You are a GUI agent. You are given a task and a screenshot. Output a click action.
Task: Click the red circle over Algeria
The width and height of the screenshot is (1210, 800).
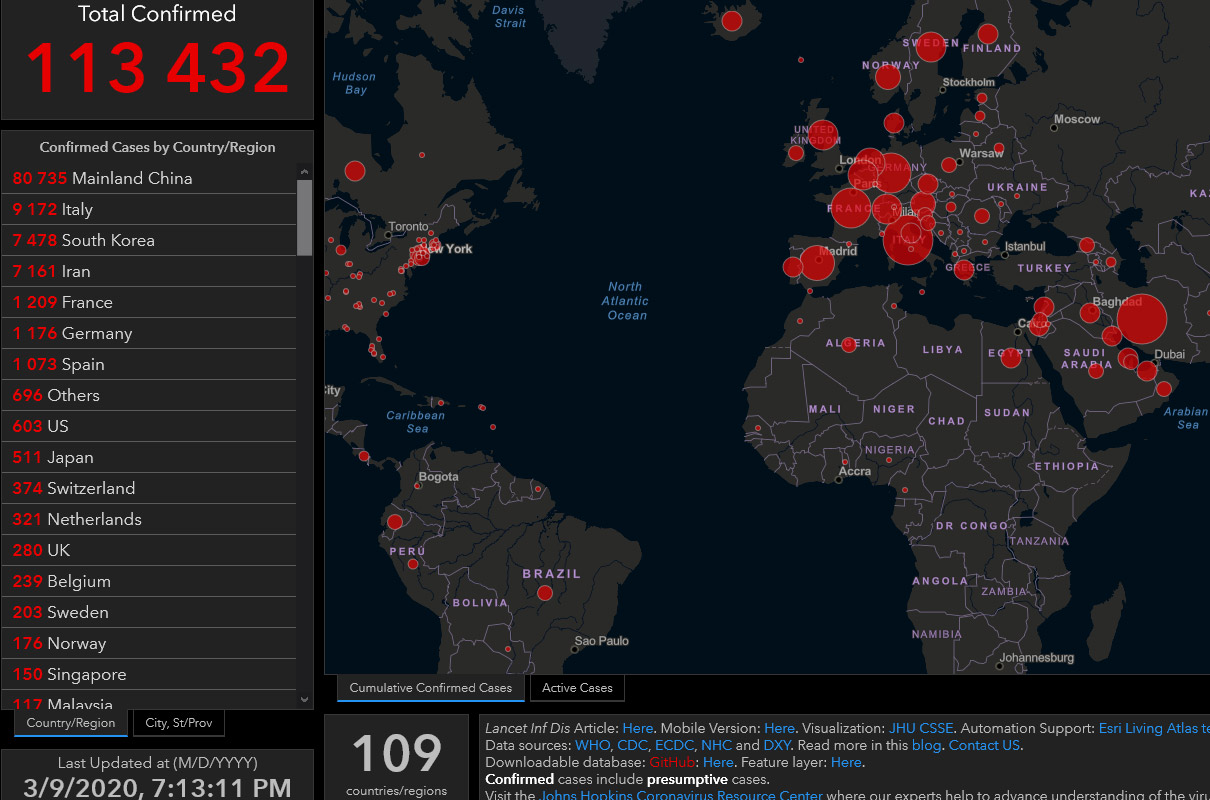[848, 344]
